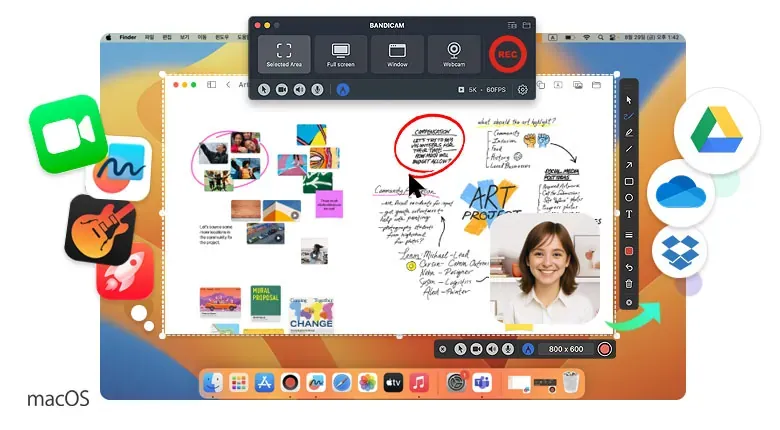The image size is (780, 430).
Task: Open System Settings from the Dock
Action: pos(456,383)
